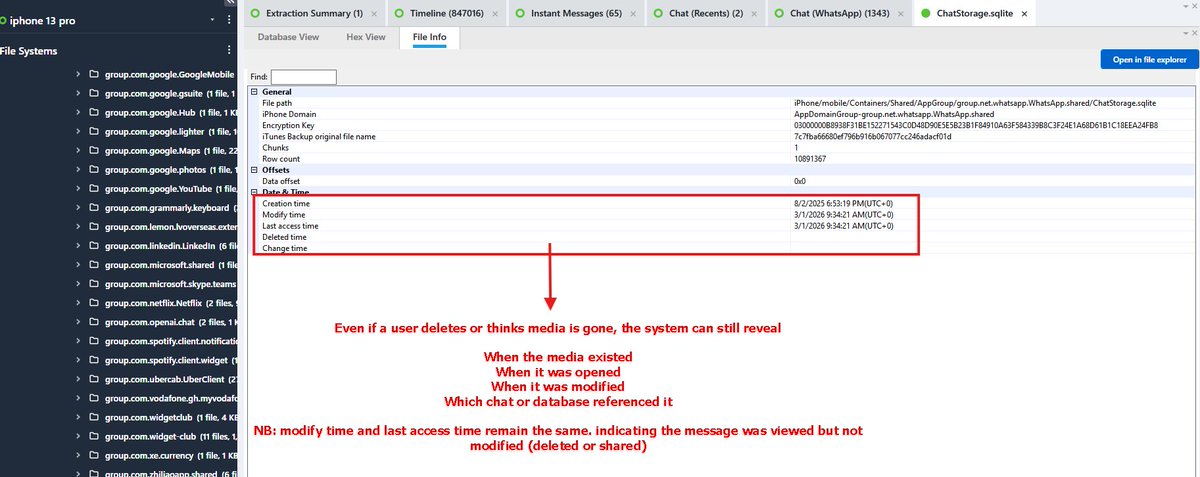
Task: Select the Data offset value 0x0
Action: [x=800, y=181]
